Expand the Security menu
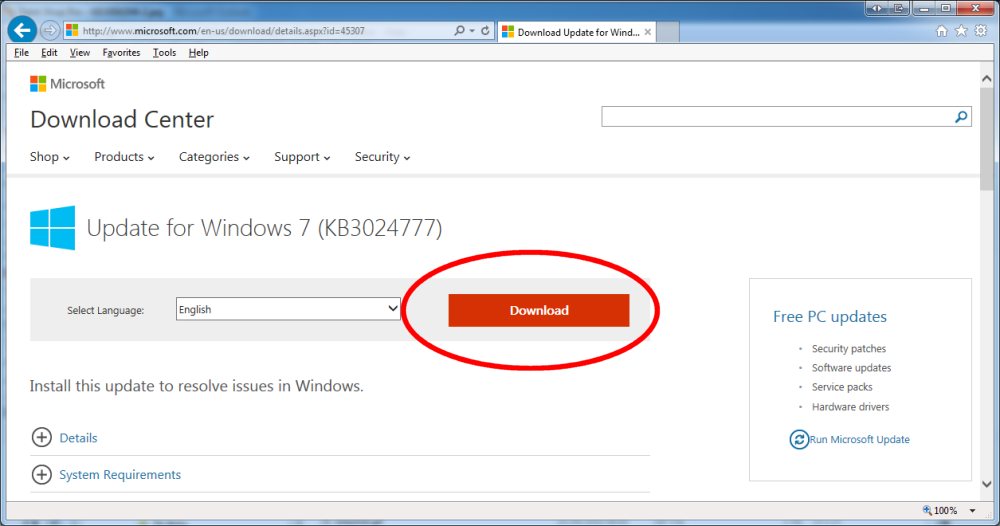 point(383,157)
